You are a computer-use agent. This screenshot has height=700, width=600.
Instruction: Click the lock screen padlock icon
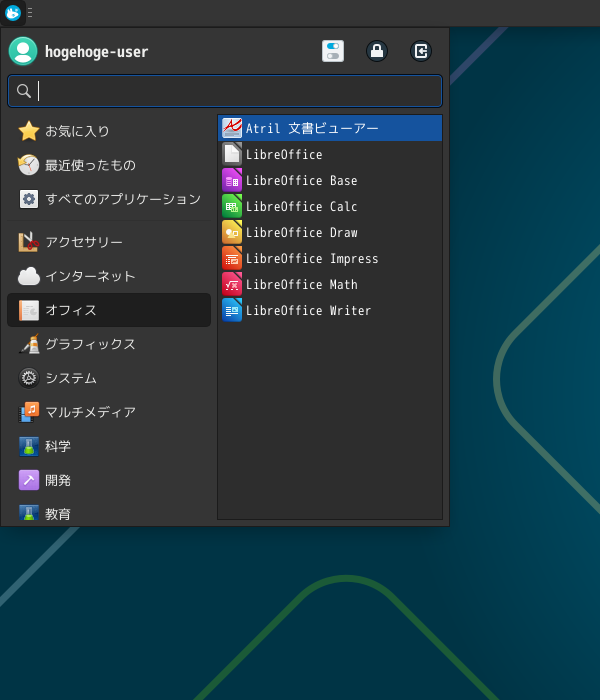point(377,51)
